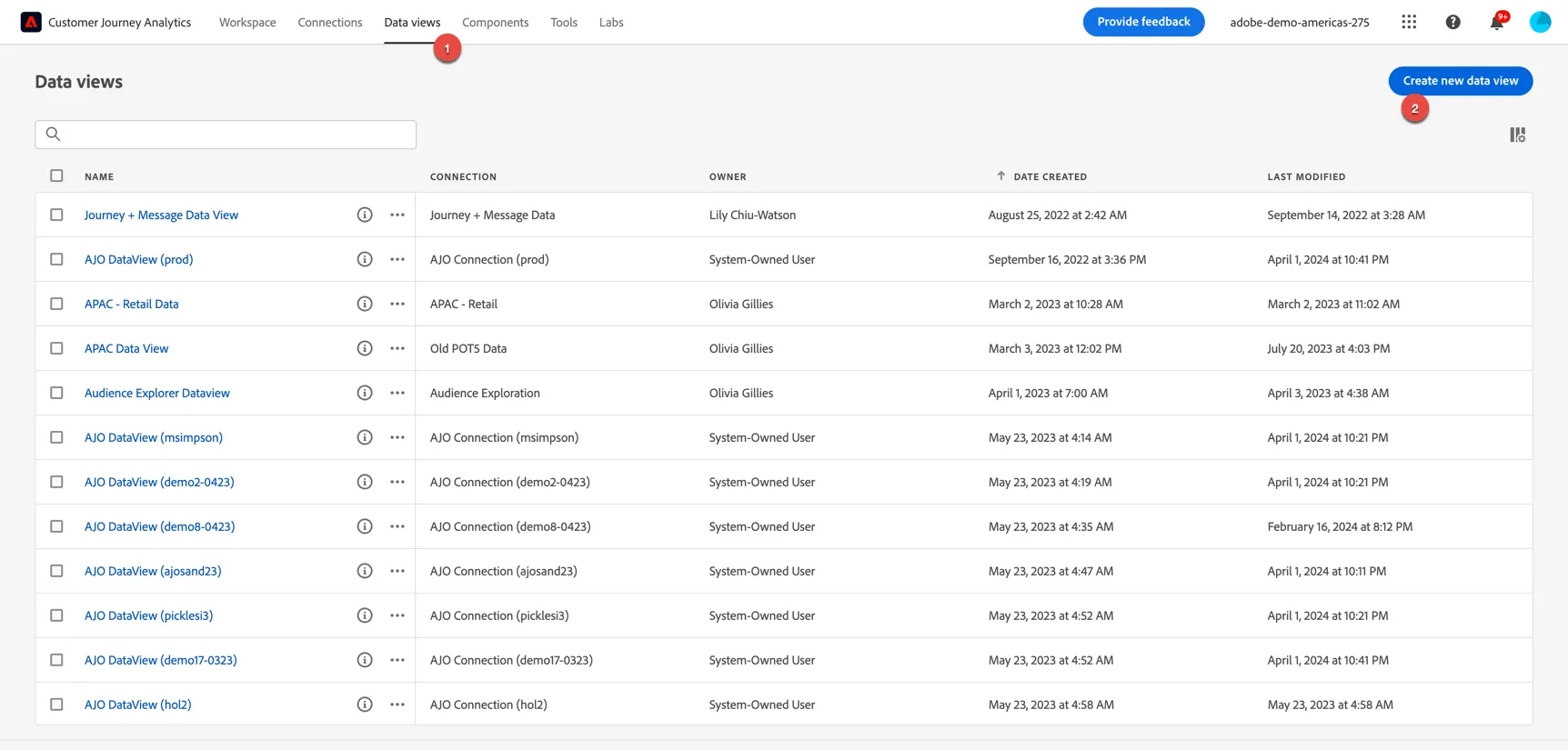The image size is (1568, 750).
Task: Open the notifications bell
Action: [x=1497, y=22]
